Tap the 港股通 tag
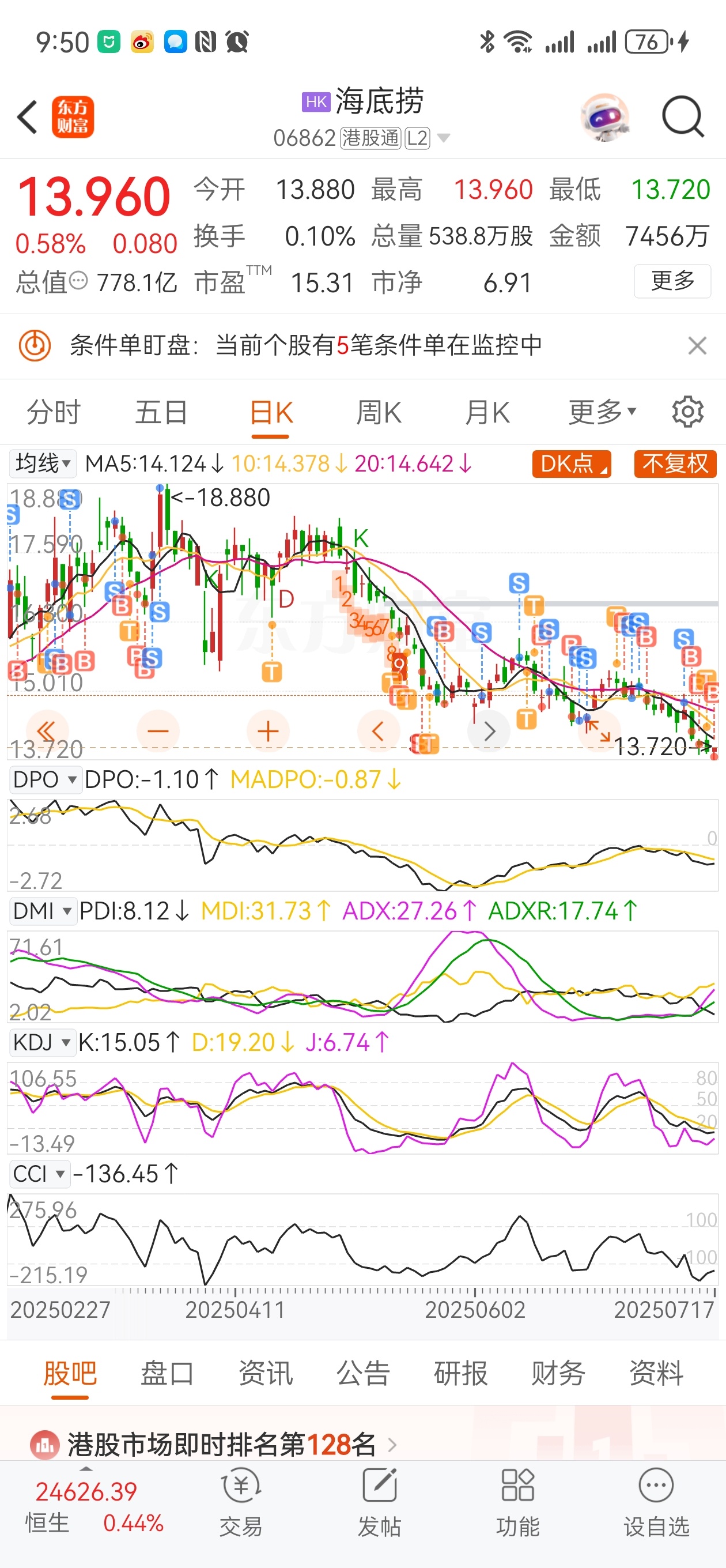The height and width of the screenshot is (1568, 726). pos(370,138)
